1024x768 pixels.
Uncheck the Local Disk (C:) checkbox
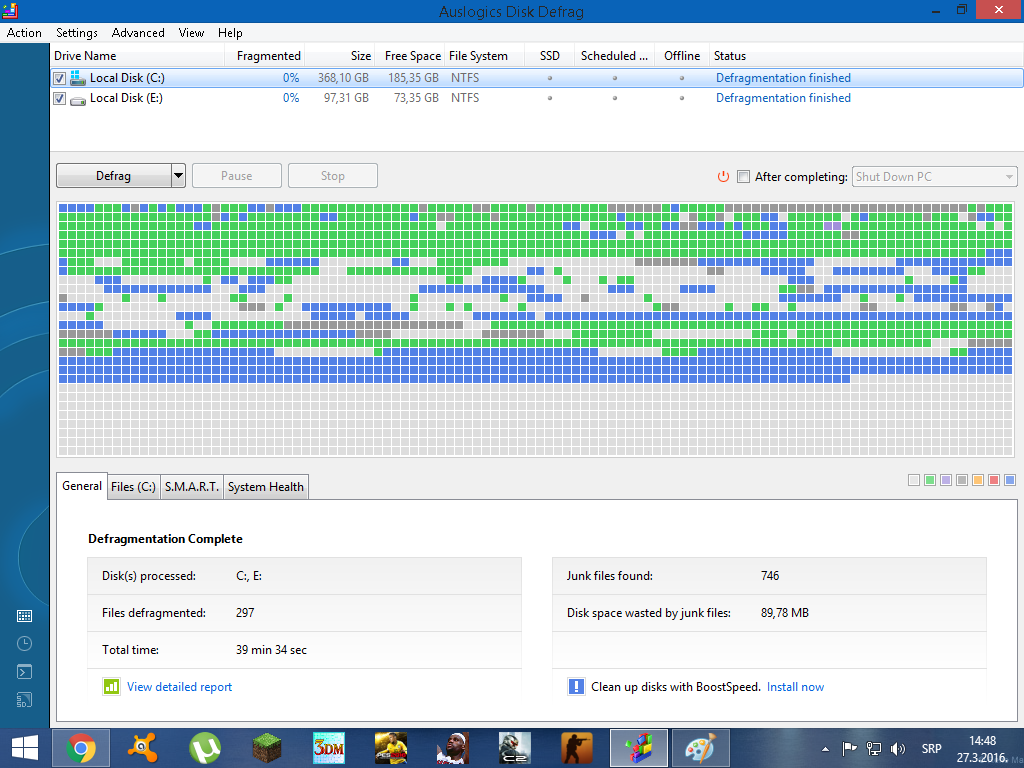(x=59, y=78)
